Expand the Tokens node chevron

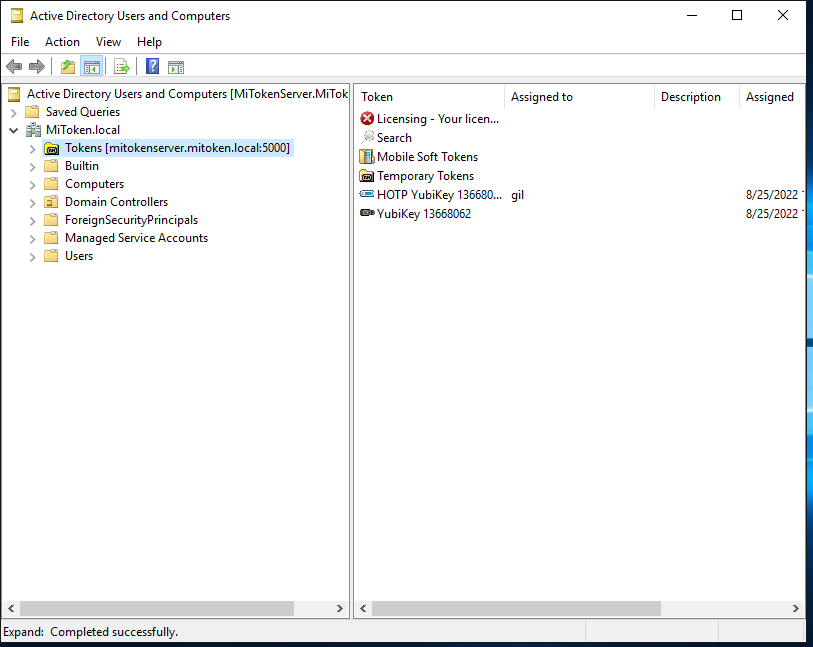point(32,149)
